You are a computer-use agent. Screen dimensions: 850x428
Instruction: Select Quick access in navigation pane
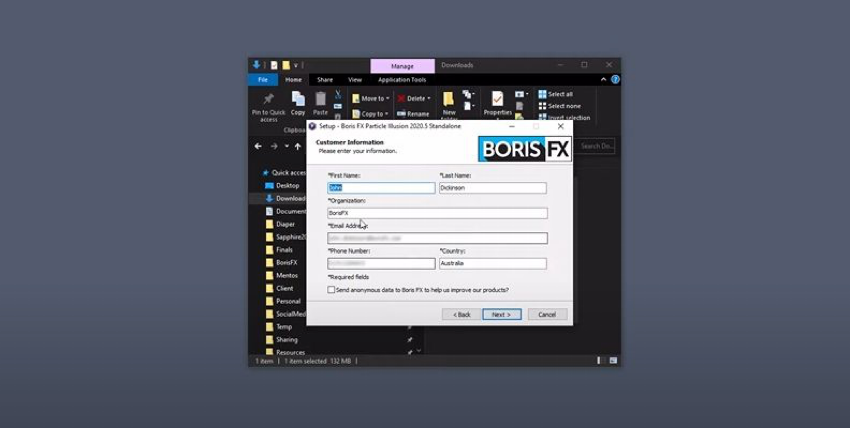(284, 173)
